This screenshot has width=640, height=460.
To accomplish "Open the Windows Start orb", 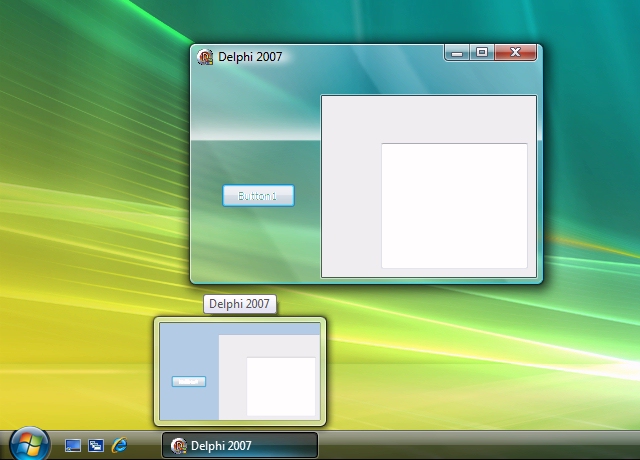I will click(29, 444).
